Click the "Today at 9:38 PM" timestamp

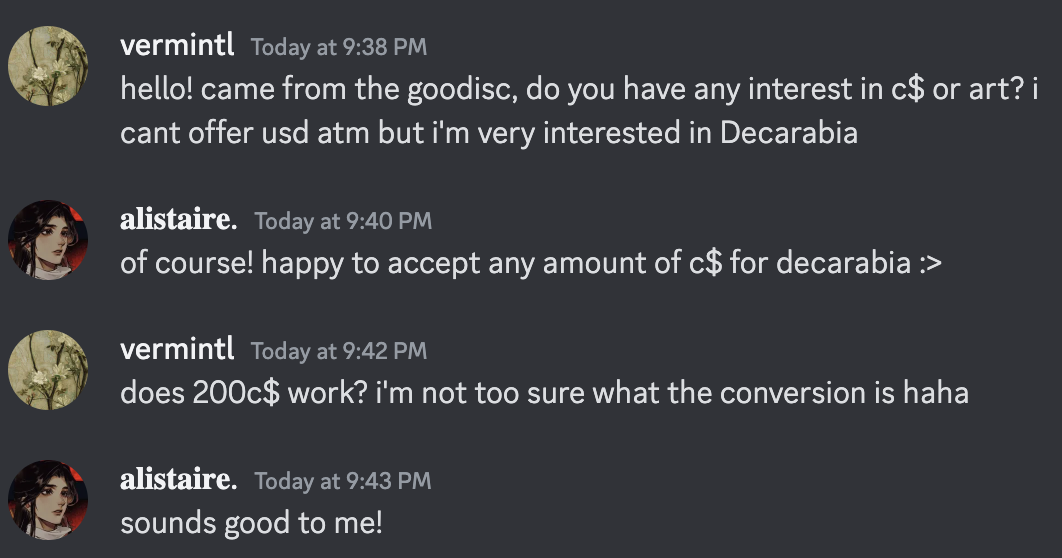[x=339, y=46]
